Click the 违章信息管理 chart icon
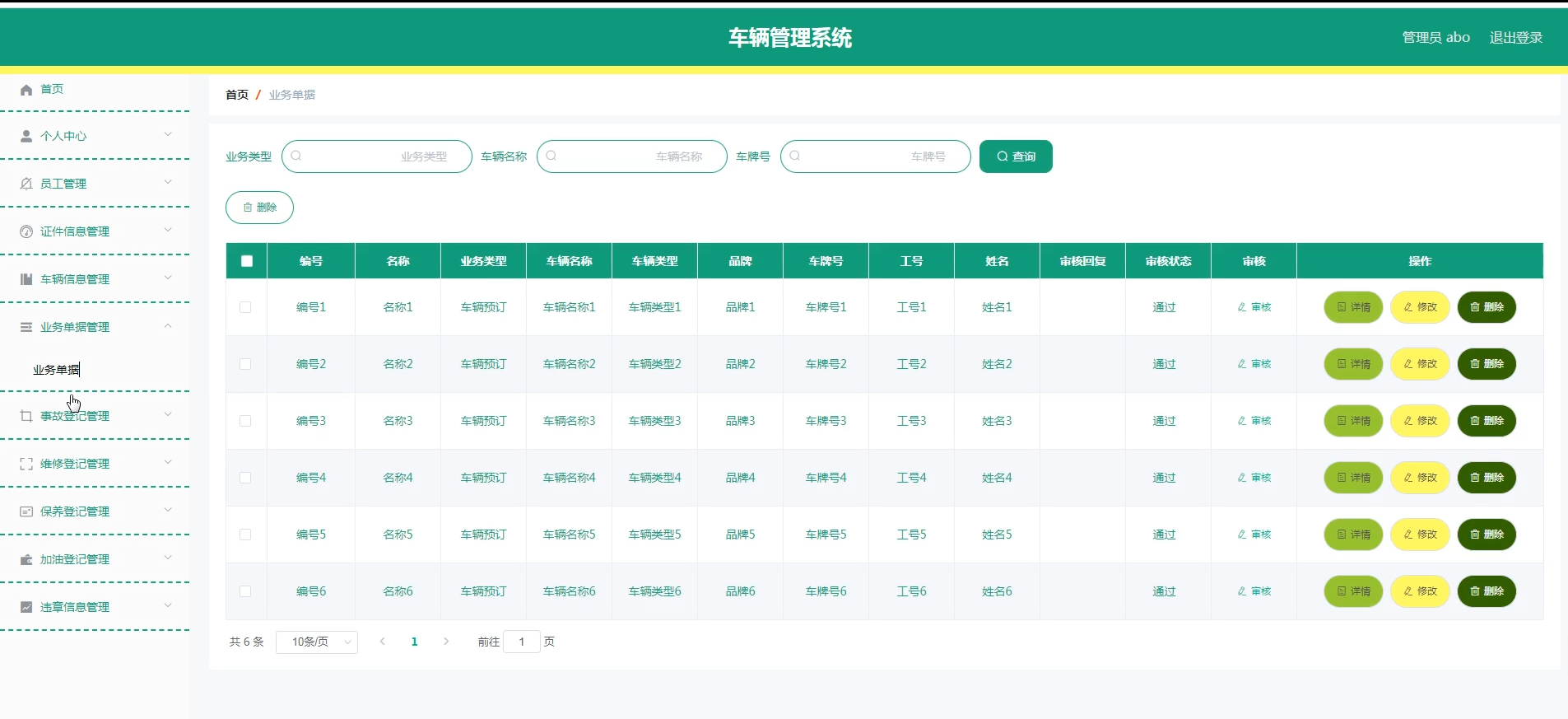The width and height of the screenshot is (1568, 719). [26, 607]
